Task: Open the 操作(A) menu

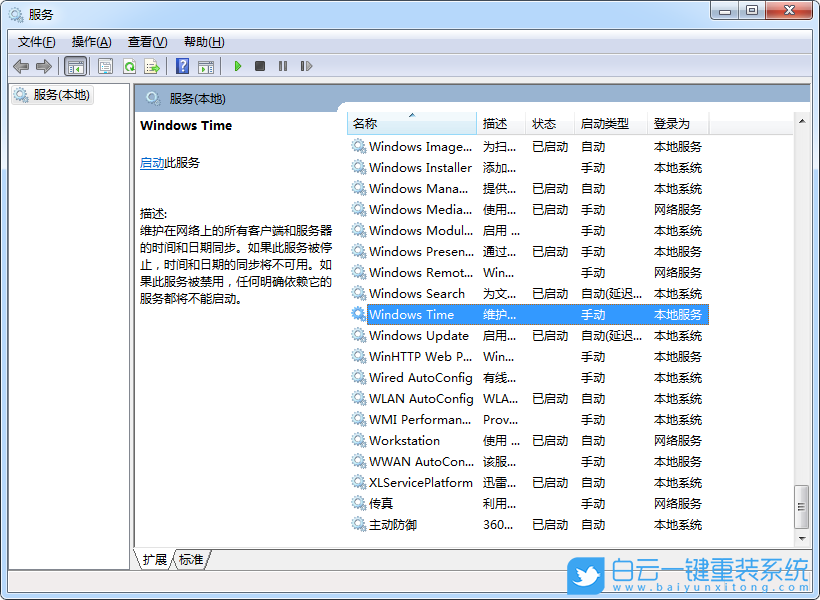Action: (91, 41)
